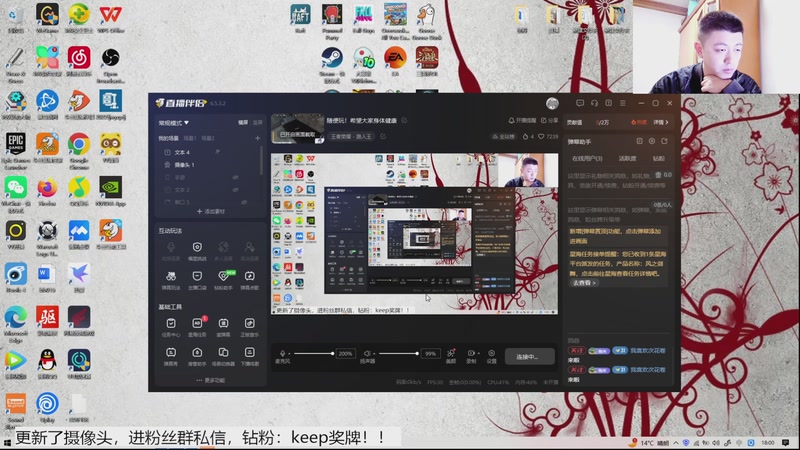Adjust the speaker volume slider
Image resolution: width=800 pixels, height=450 pixels.
(x=398, y=353)
